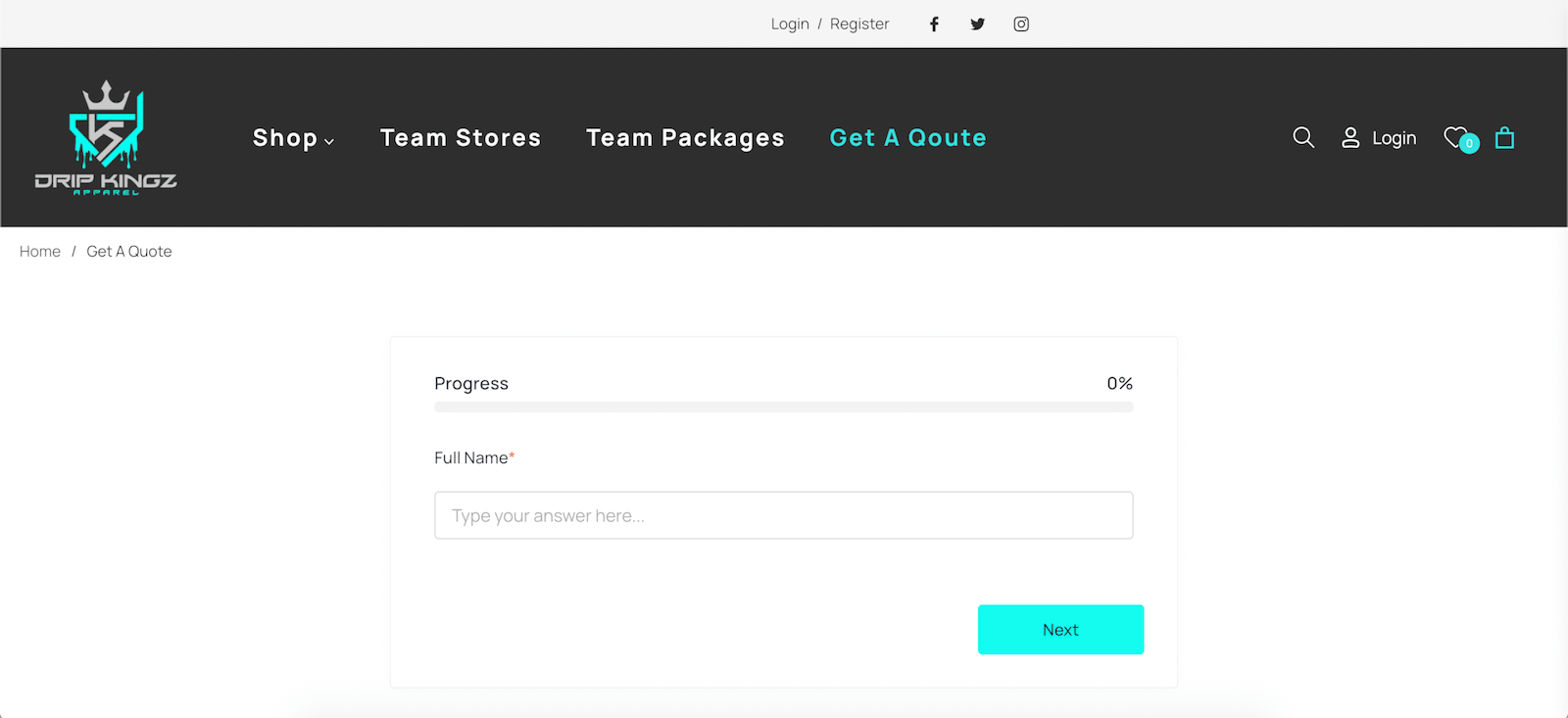Navigate to Home breadcrumb
Viewport: 1568px width, 718px height.
[40, 252]
